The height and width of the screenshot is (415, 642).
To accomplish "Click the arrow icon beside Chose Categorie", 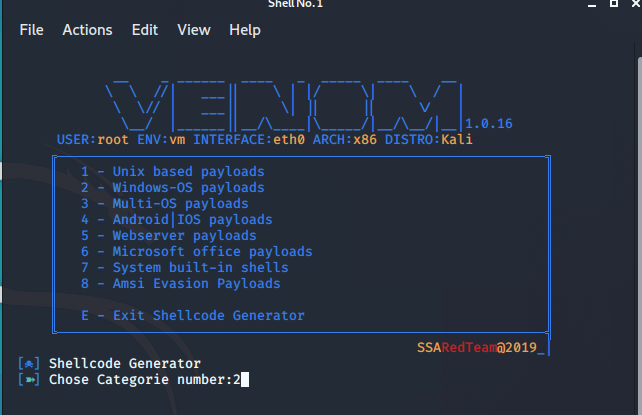I will pos(29,379).
